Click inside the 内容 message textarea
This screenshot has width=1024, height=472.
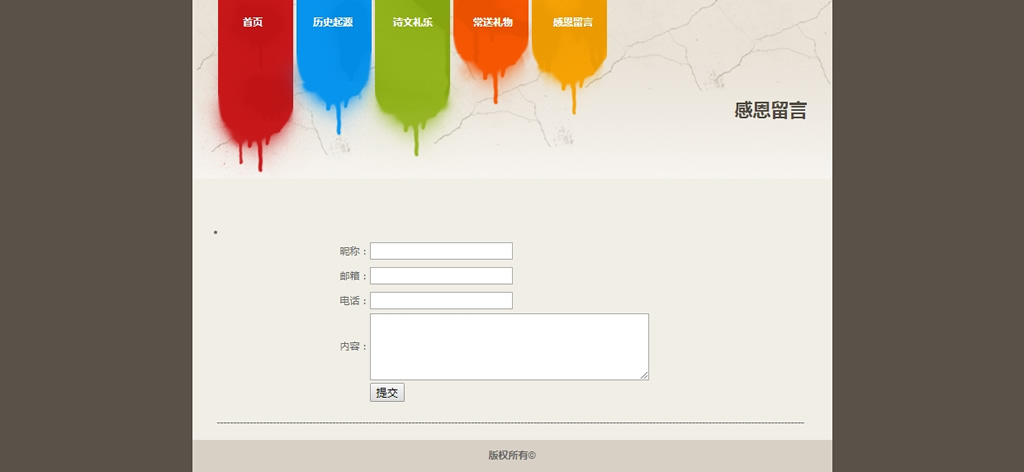(509, 346)
